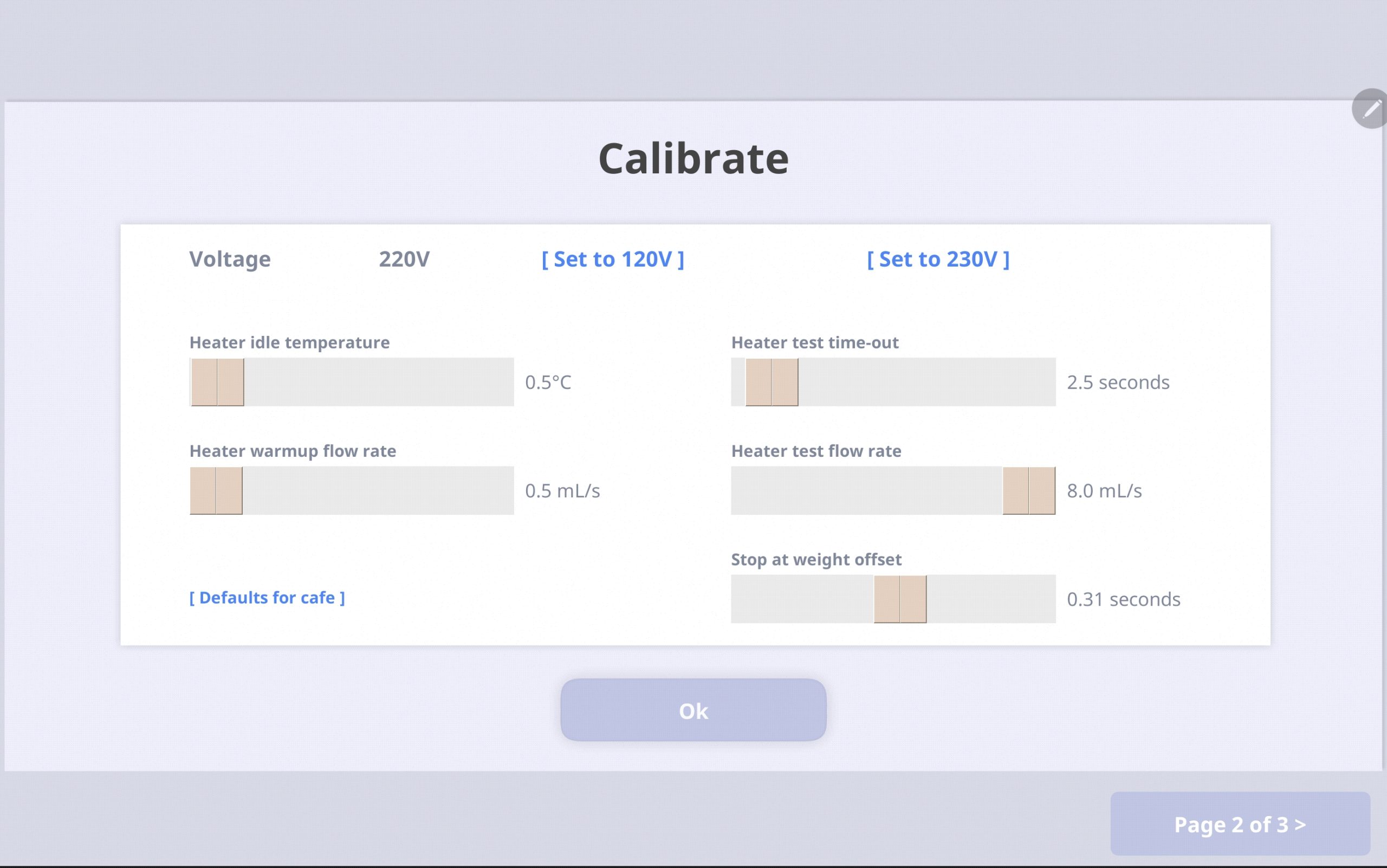Click the Heater warmup flow rate slider handle
Screen dimensions: 1387x868
(x=216, y=491)
